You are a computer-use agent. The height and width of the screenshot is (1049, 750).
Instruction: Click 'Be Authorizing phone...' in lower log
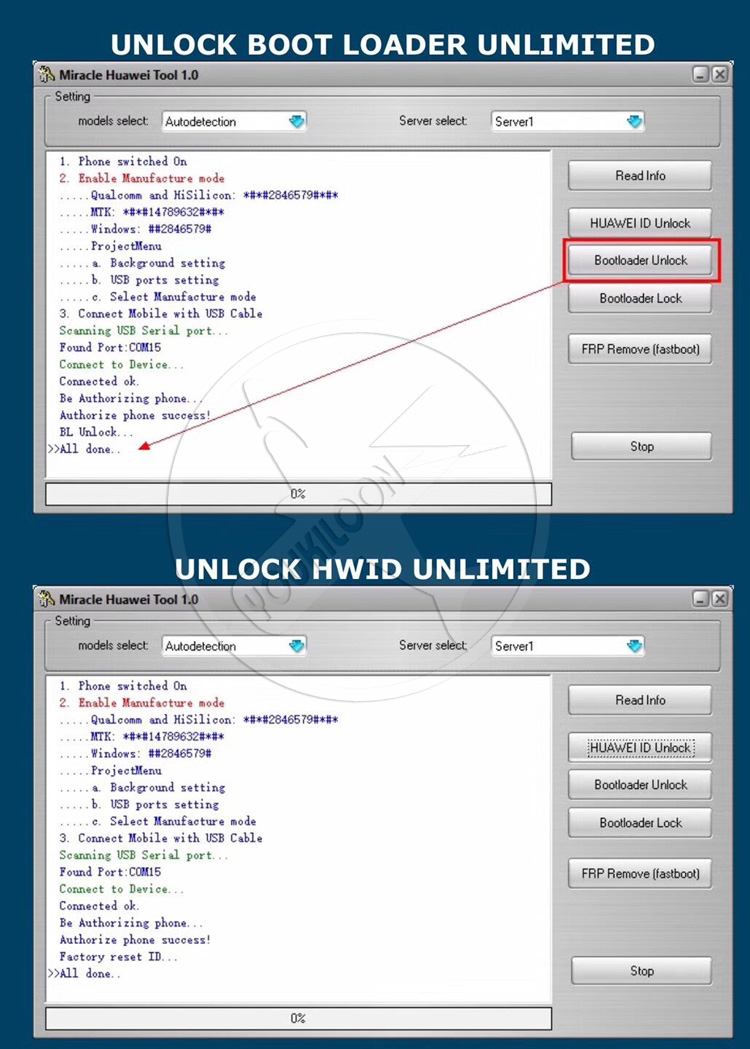131,923
